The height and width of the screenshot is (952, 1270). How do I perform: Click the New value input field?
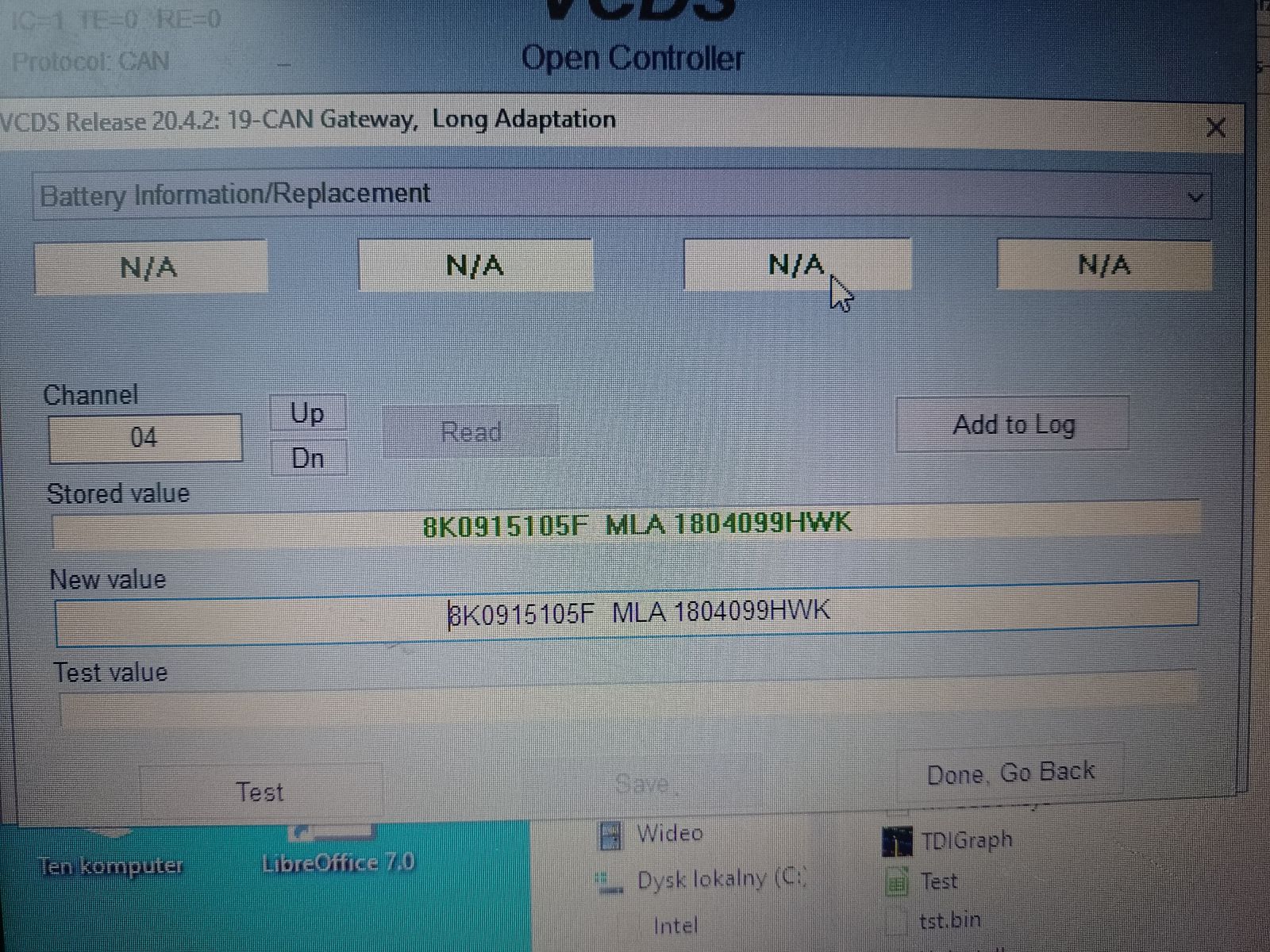[626, 612]
